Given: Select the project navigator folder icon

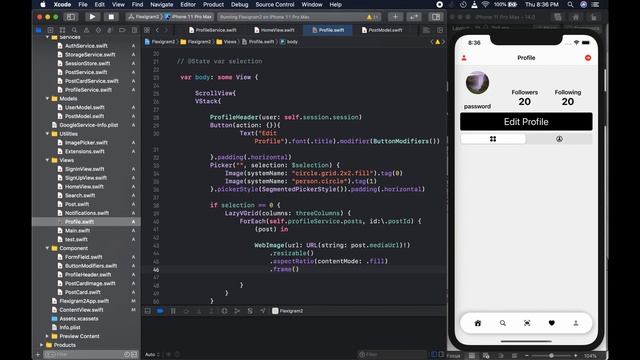Looking at the screenshot, I should pos(39,30).
